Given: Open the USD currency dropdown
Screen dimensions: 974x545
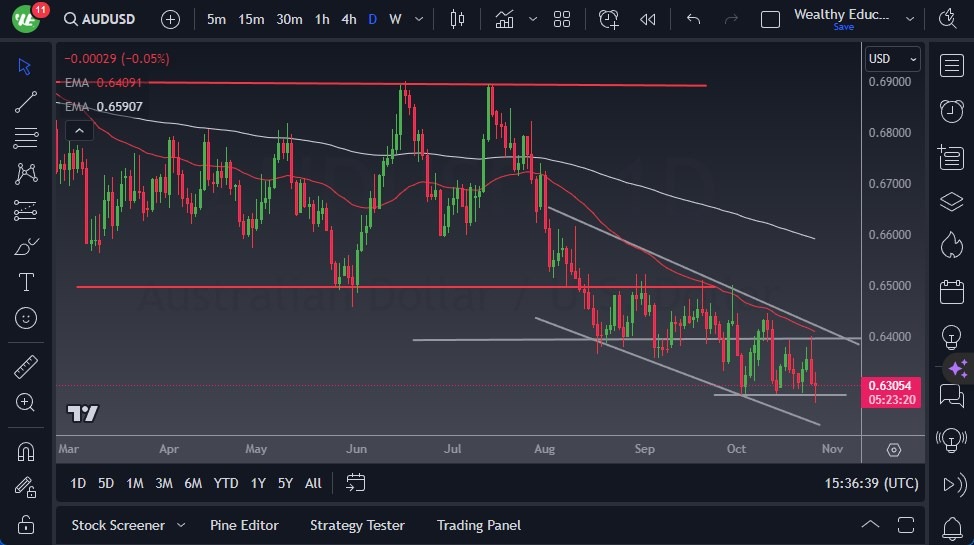Looking at the screenshot, I should (892, 59).
